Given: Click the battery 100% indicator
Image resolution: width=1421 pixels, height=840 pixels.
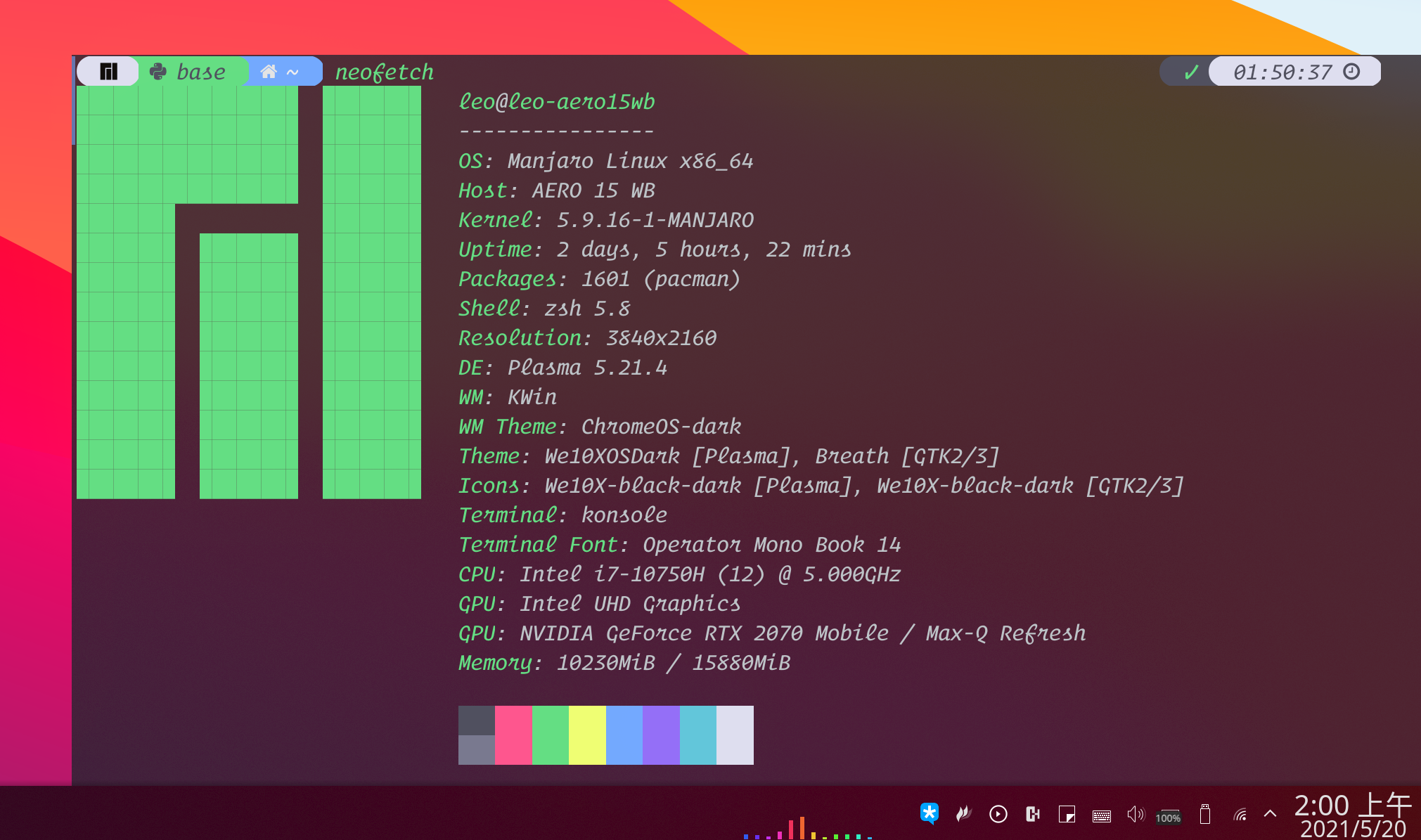Looking at the screenshot, I should tap(1168, 817).
